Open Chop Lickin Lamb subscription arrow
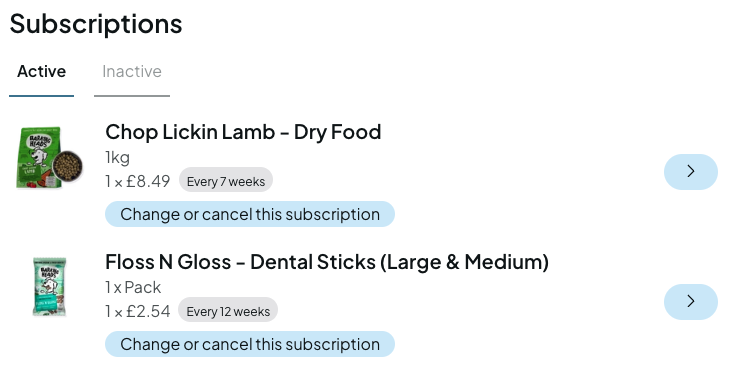 click(x=690, y=172)
